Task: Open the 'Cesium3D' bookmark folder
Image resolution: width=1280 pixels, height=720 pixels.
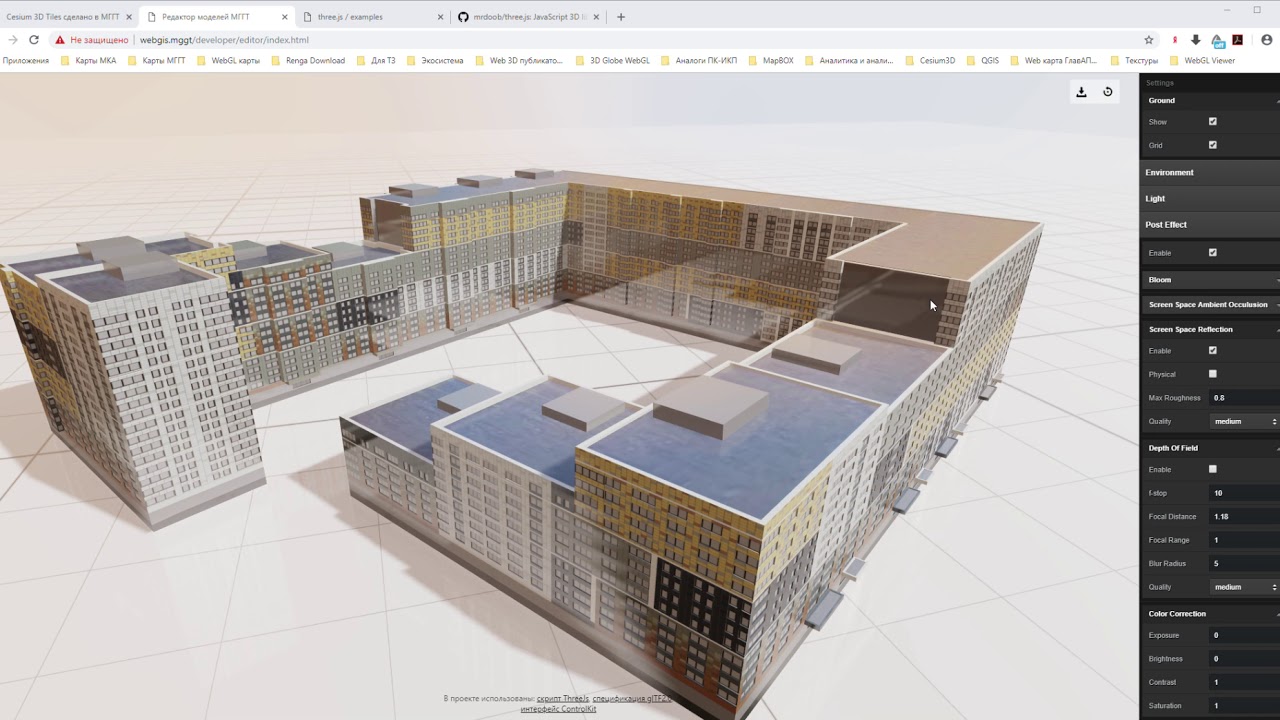Action: coord(930,60)
